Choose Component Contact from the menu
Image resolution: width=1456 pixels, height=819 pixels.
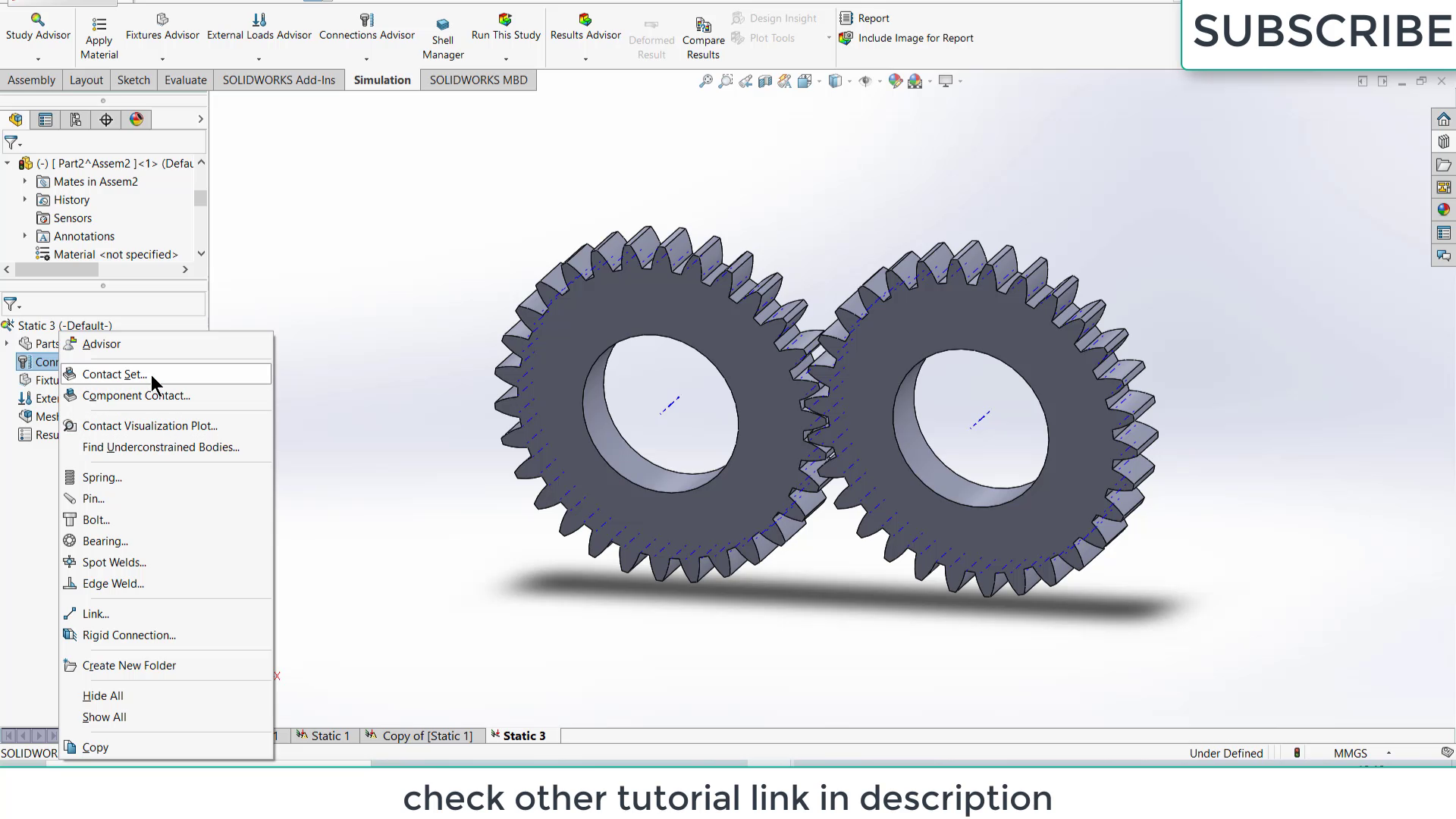(x=136, y=395)
